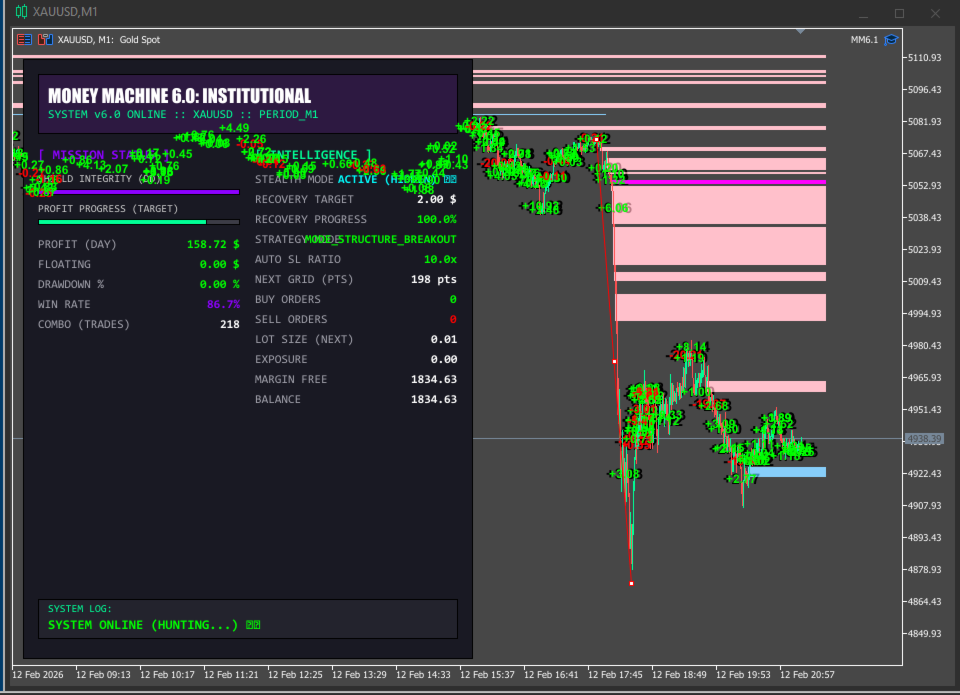Select the magenta horizontal level line

click(719, 182)
